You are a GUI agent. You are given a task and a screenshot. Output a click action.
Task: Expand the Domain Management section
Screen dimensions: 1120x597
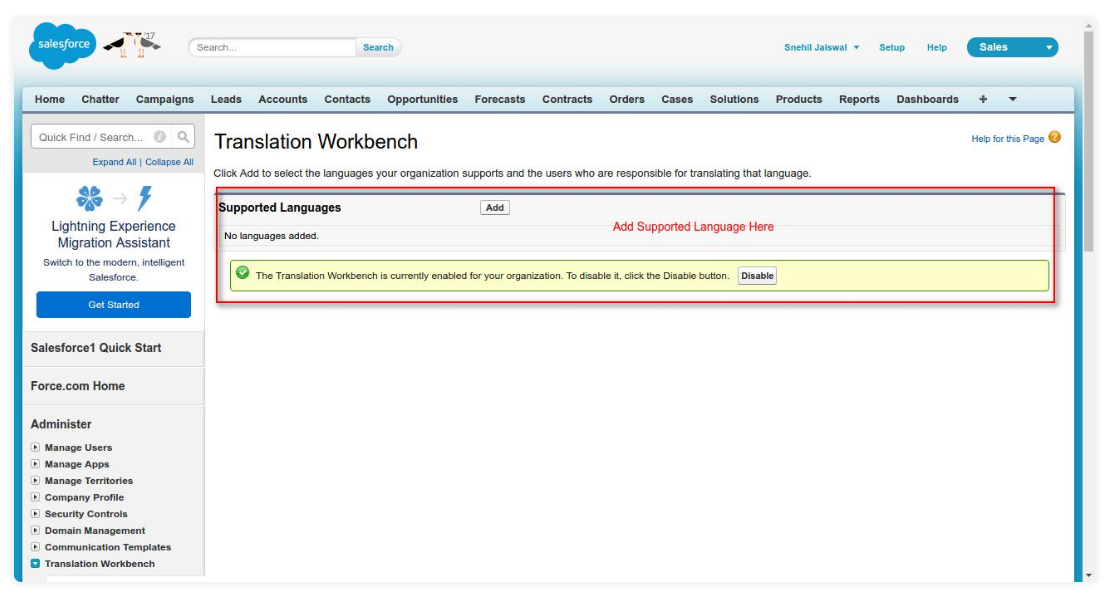[x=35, y=531]
